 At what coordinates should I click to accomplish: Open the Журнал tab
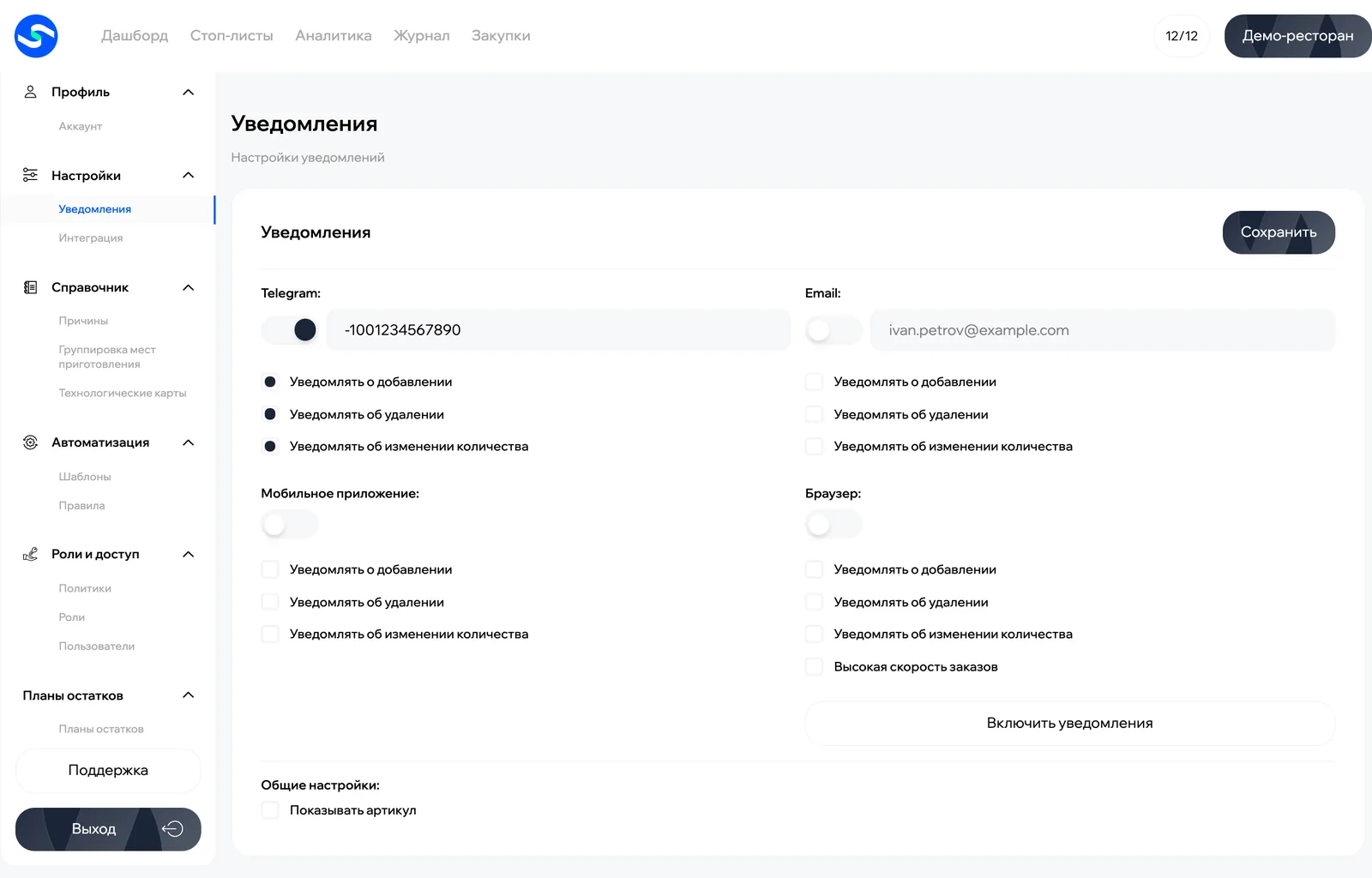[422, 36]
